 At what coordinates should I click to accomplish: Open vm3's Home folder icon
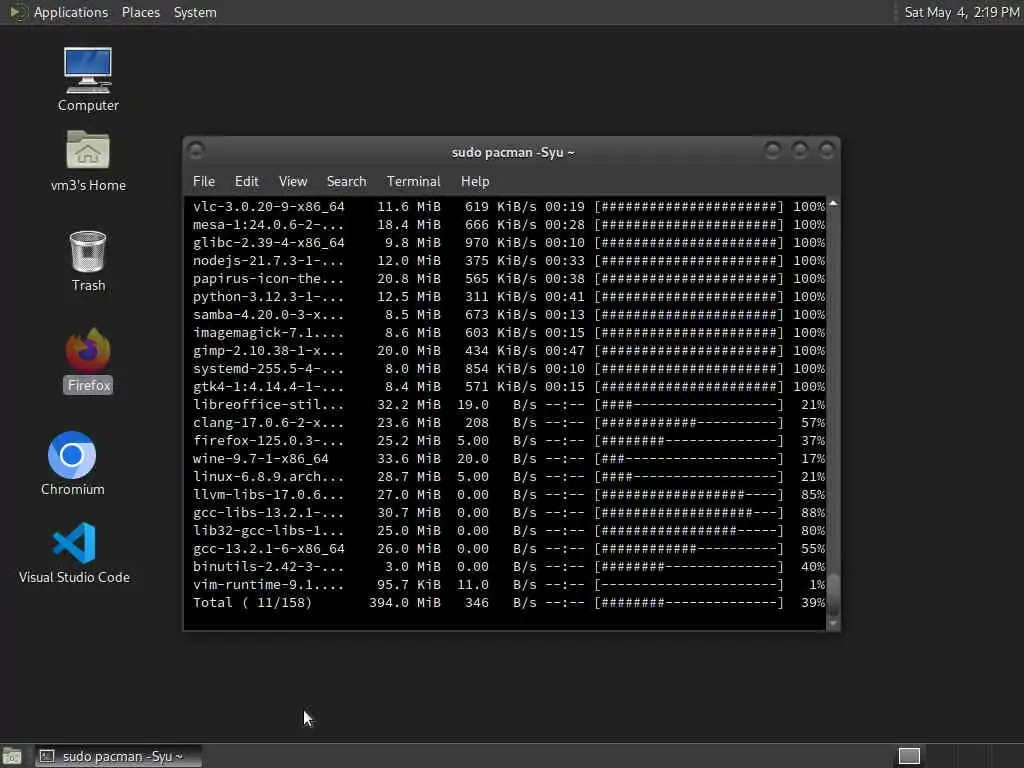click(88, 161)
